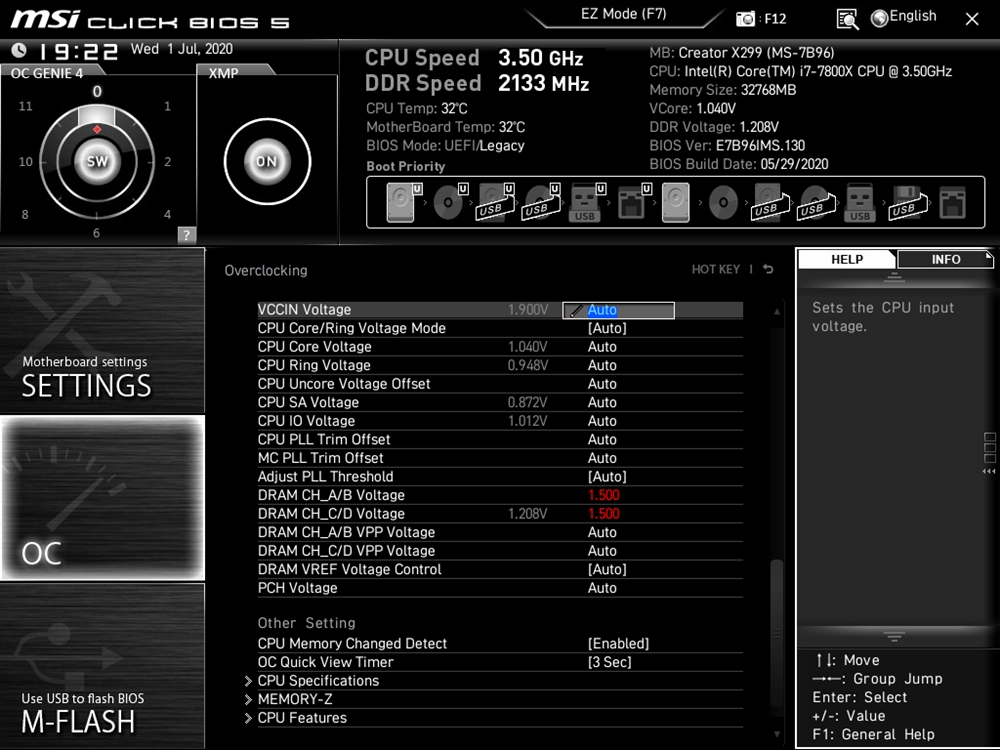Select DRAM CH_A/B VPP Voltage row
The width and height of the screenshot is (1000, 750).
tap(500, 533)
